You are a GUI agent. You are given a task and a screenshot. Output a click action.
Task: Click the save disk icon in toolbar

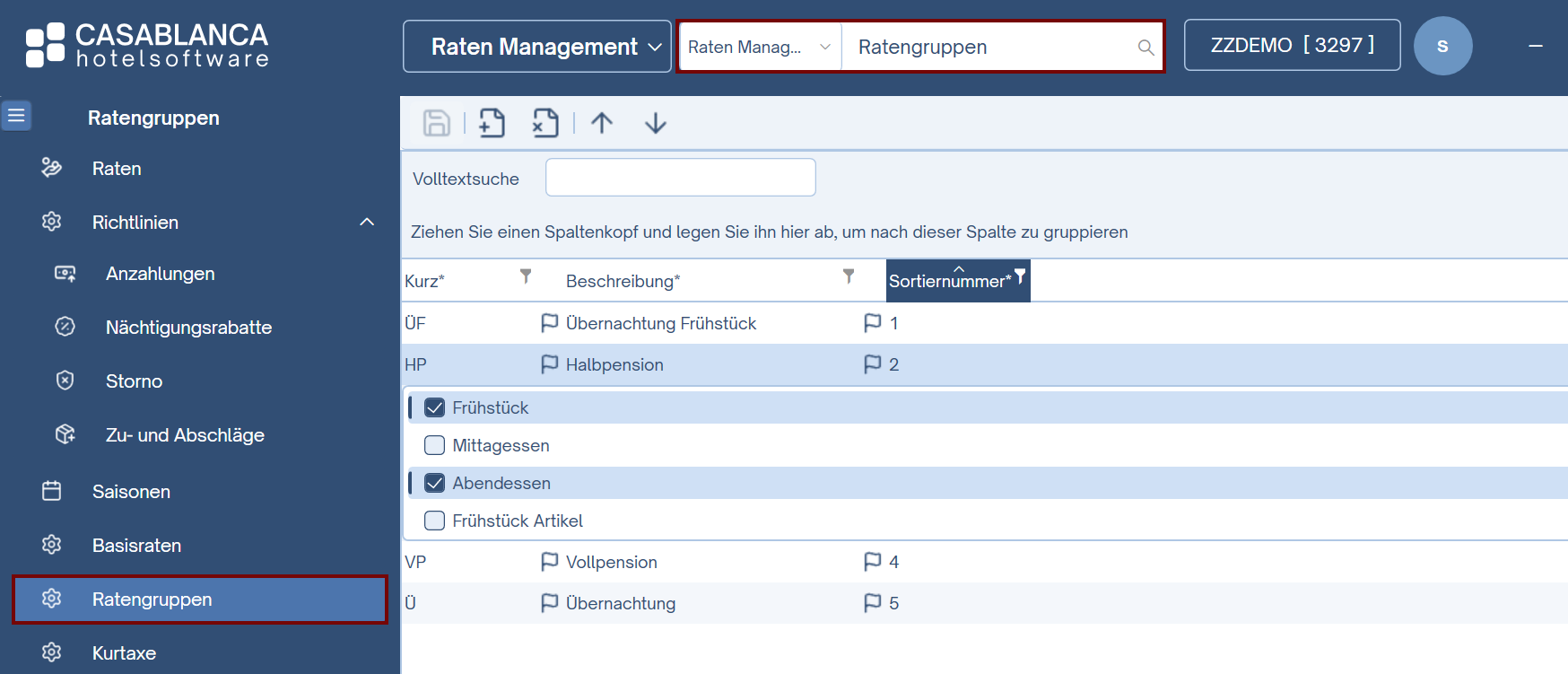tap(437, 123)
